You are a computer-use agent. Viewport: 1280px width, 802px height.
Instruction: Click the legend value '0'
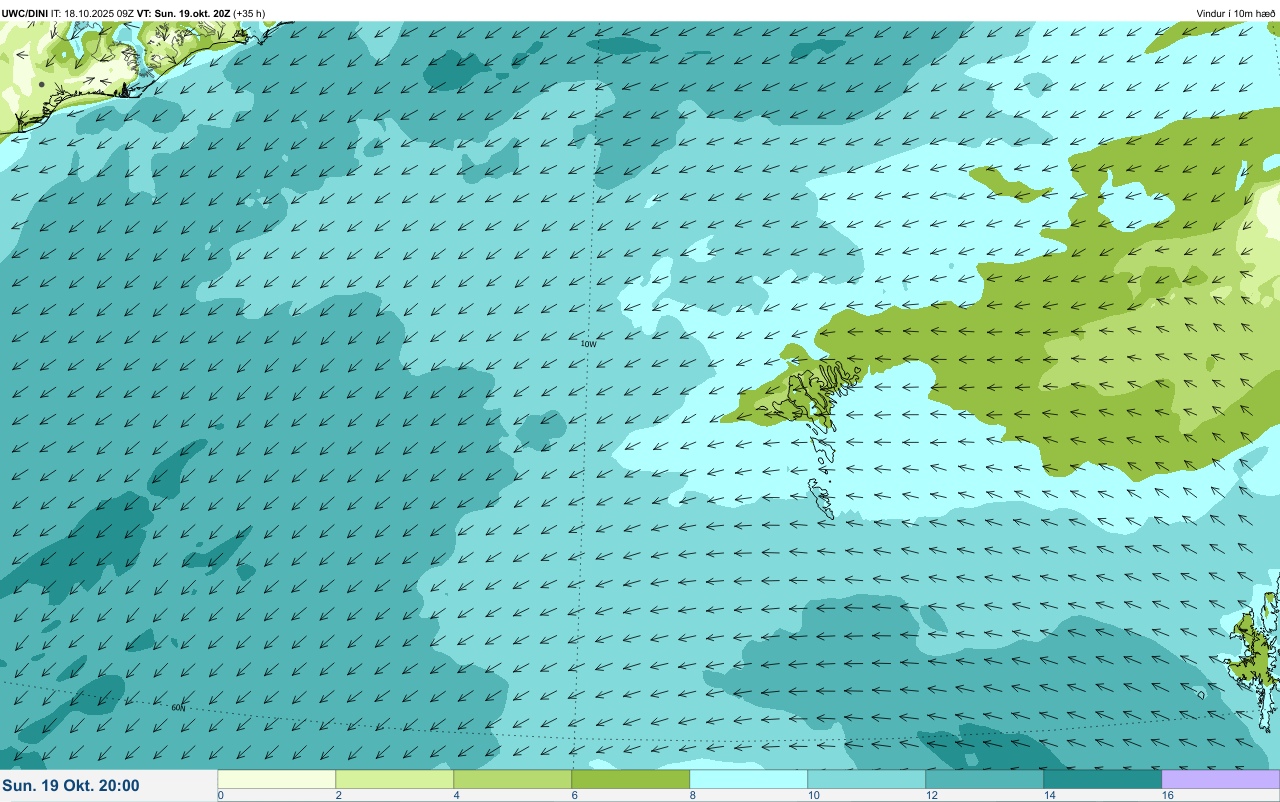220,795
